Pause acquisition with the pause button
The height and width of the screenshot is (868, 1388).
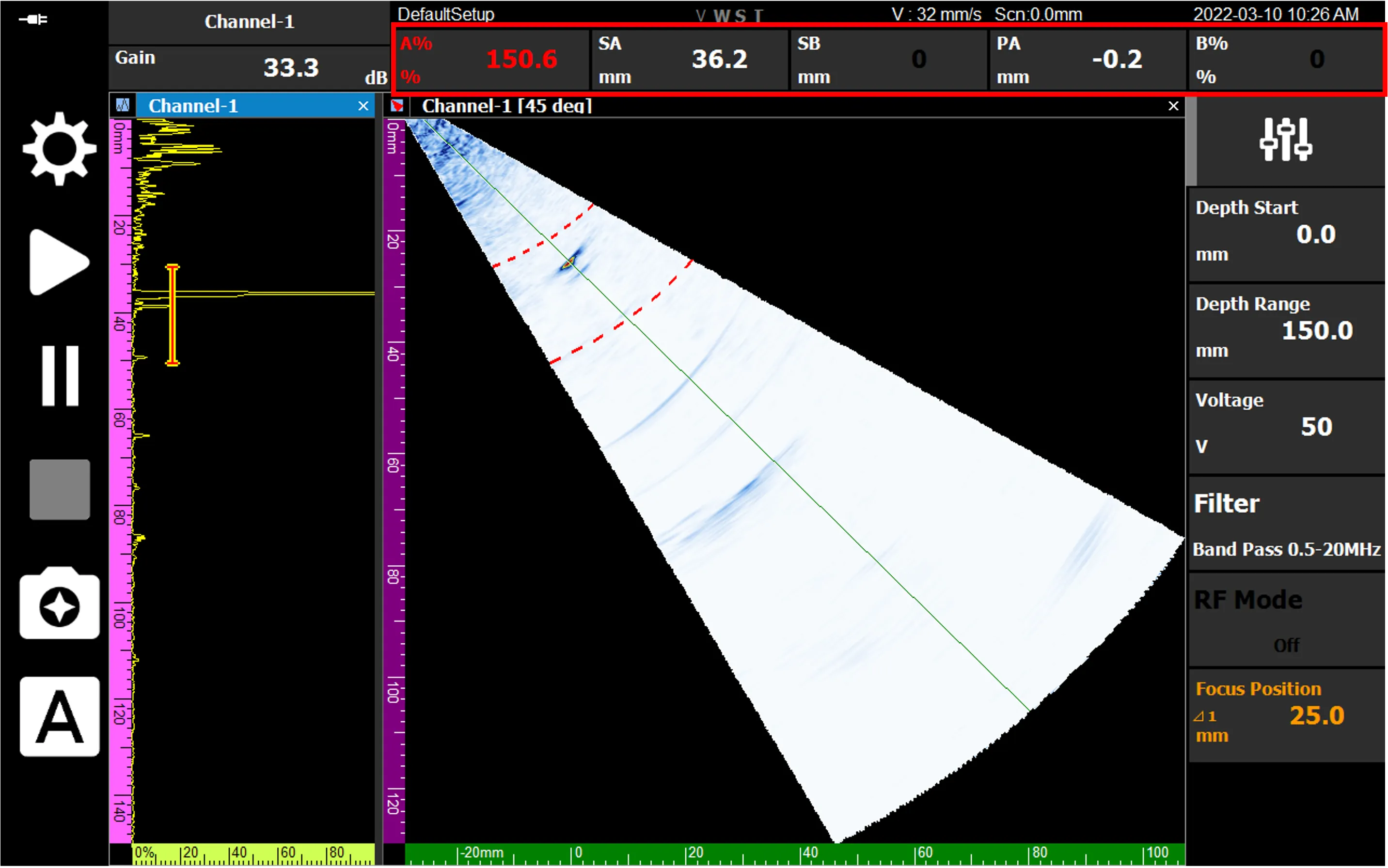[x=60, y=376]
